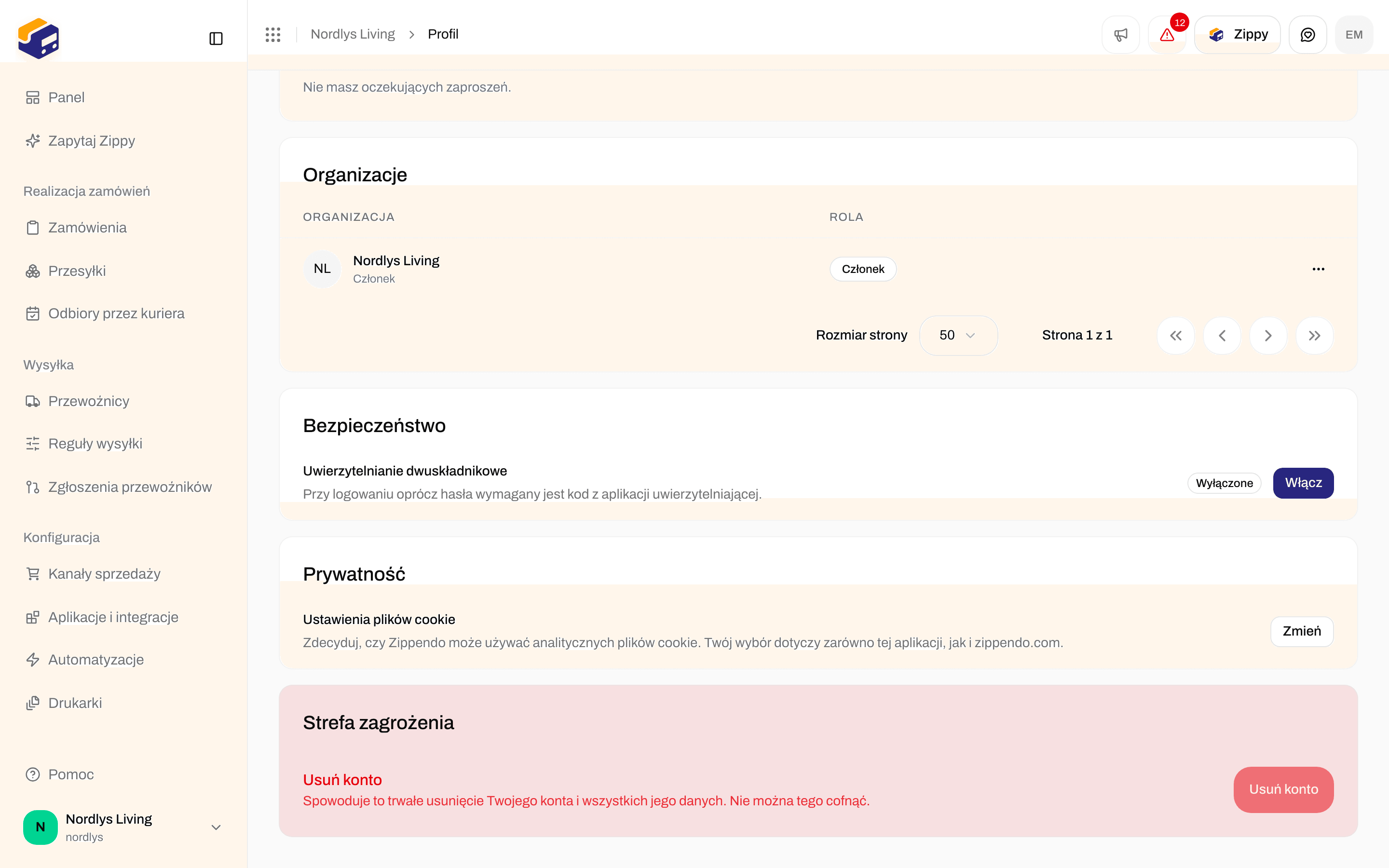Expand the Rozmiar strony 50 dropdown
This screenshot has width=1389, height=868.
point(958,335)
